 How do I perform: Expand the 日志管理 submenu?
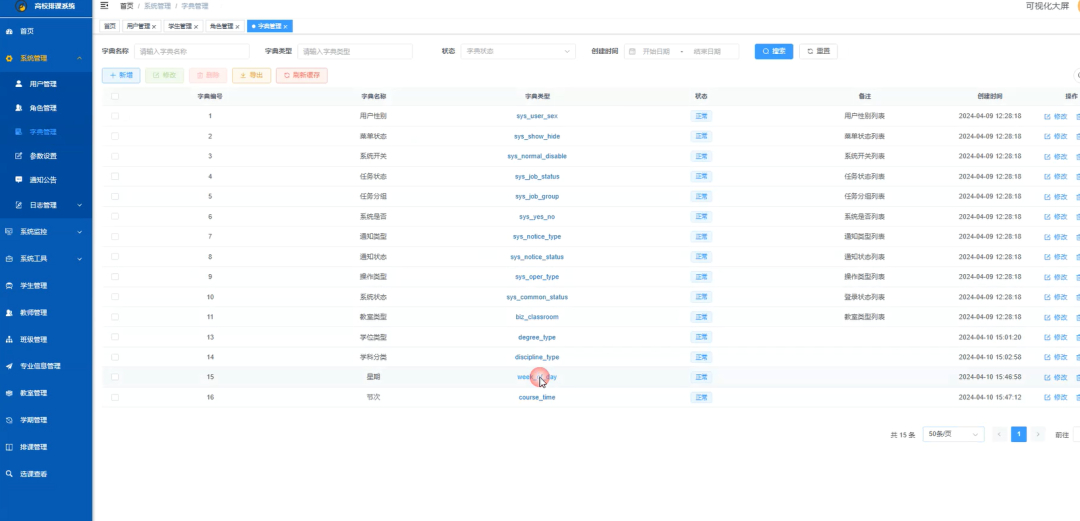tap(79, 205)
